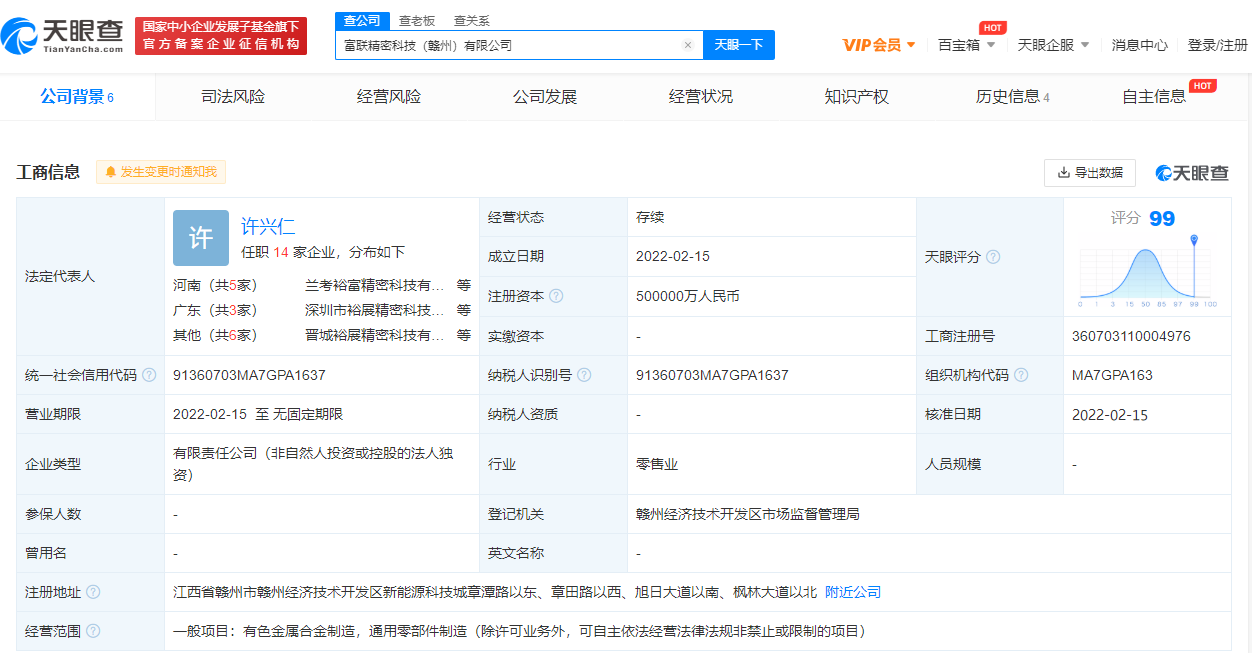Click help icon beside 统一社会信用代码
The height and width of the screenshot is (653, 1252).
pyautogui.click(x=149, y=375)
